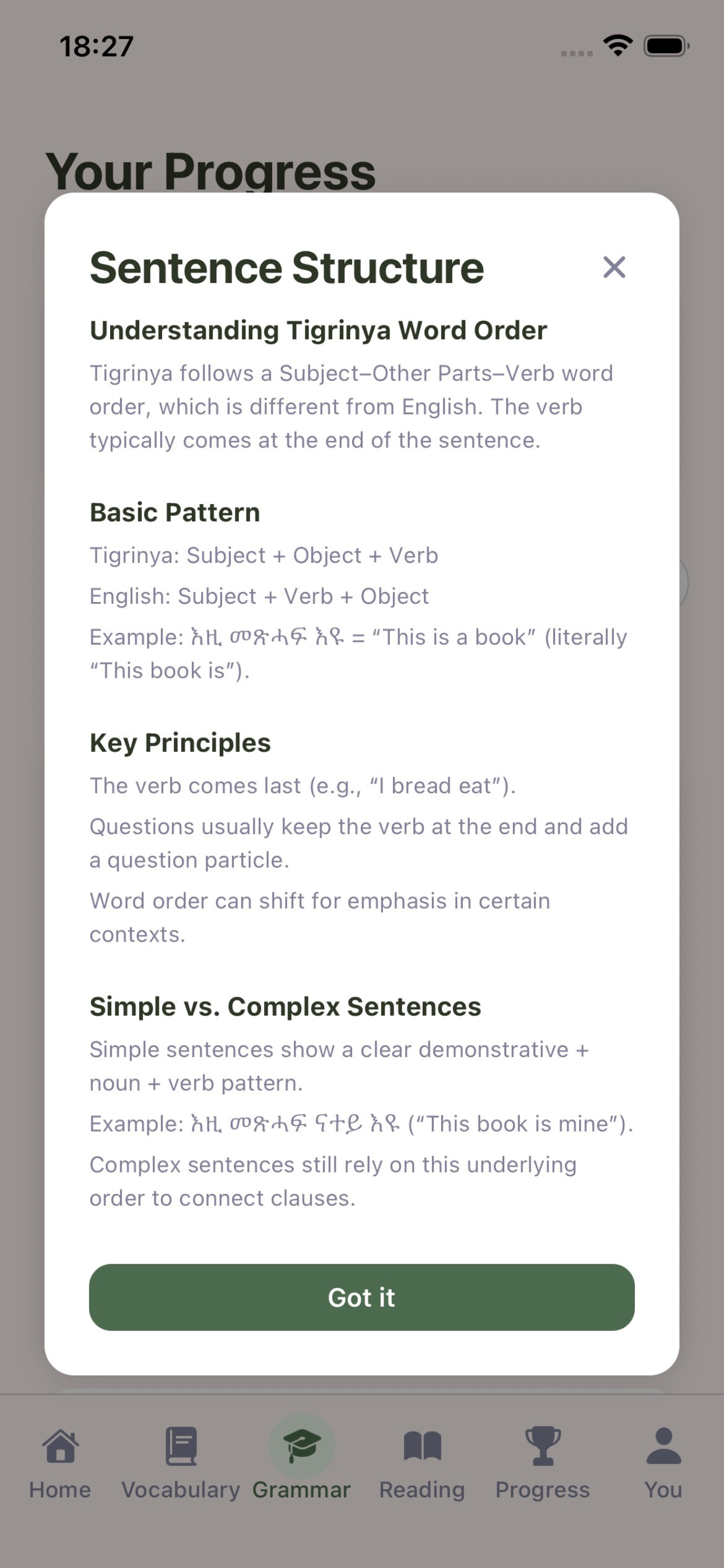Tap the cellular signal dots

pos(576,54)
